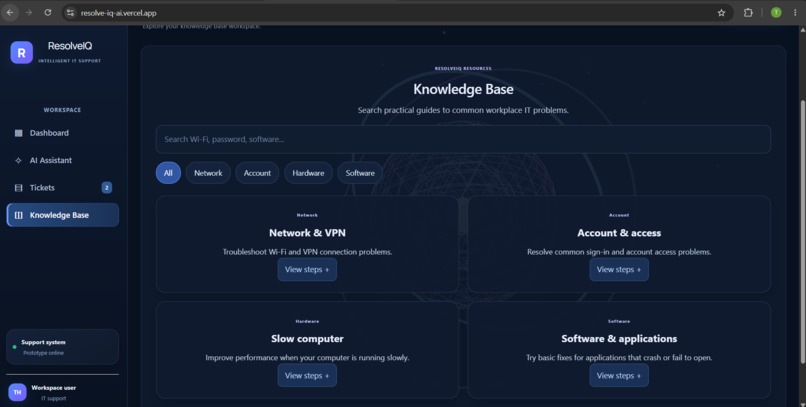Open the browser extensions menu
This screenshot has height=407, width=806.
748,13
